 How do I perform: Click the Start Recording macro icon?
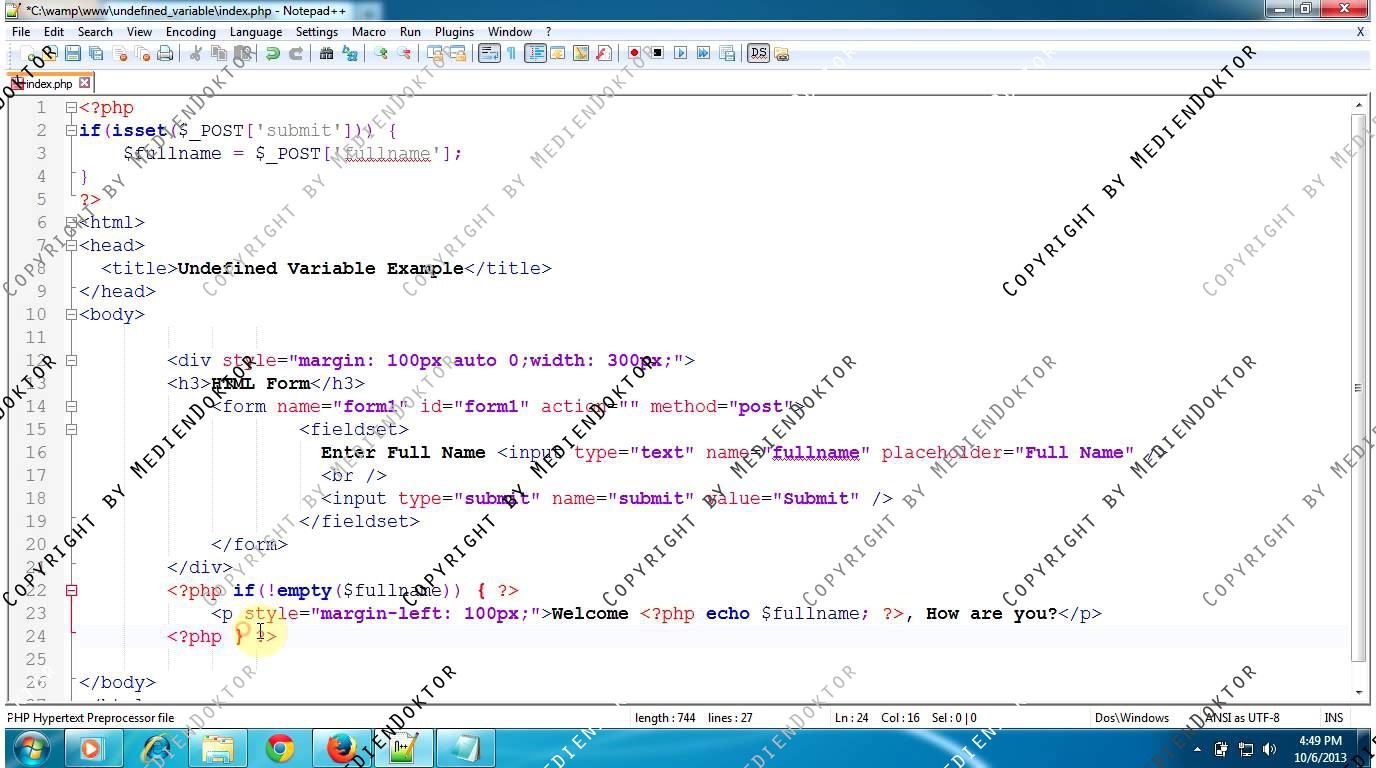[x=634, y=54]
